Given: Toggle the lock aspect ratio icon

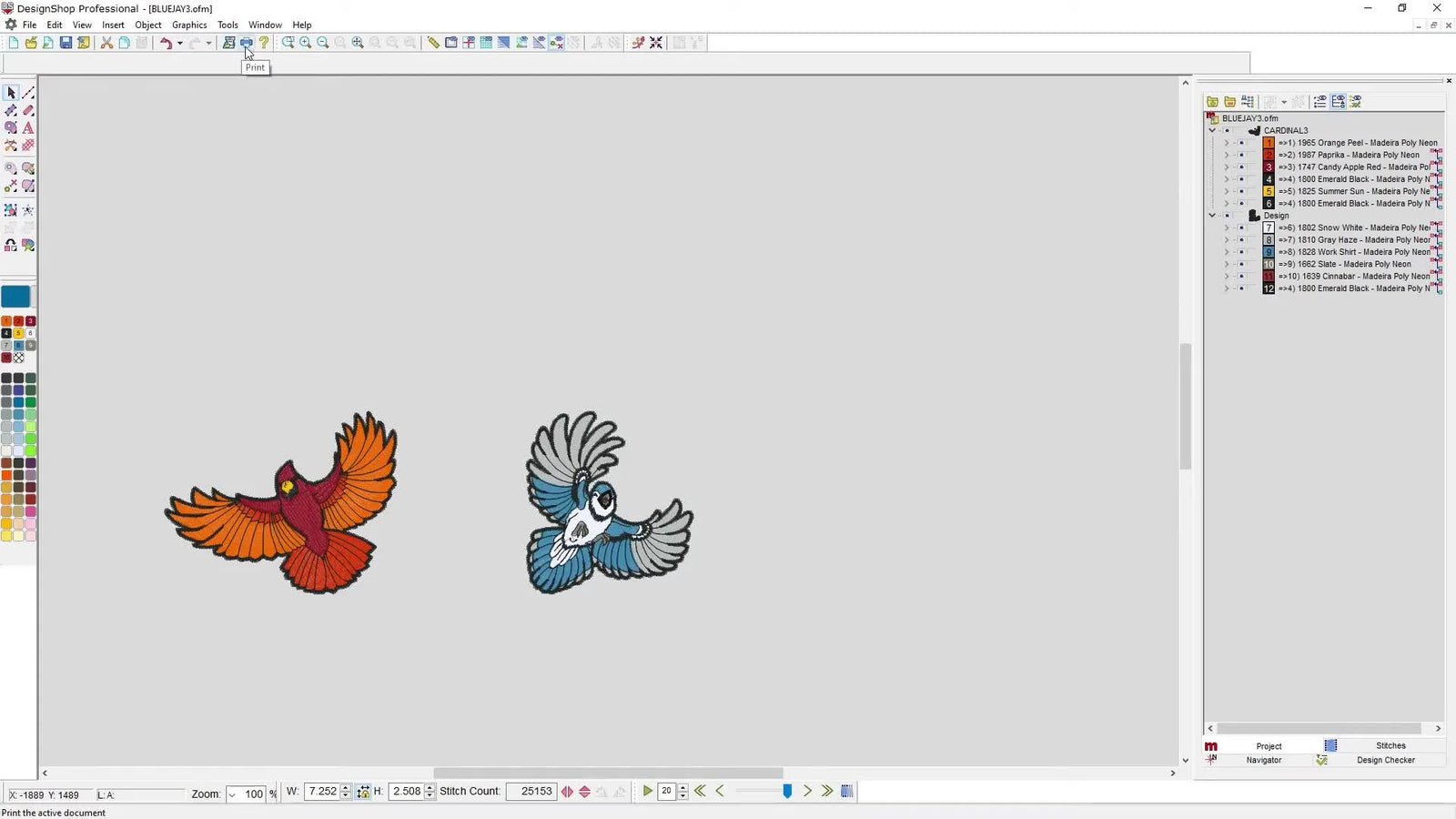Looking at the screenshot, I should [x=363, y=792].
